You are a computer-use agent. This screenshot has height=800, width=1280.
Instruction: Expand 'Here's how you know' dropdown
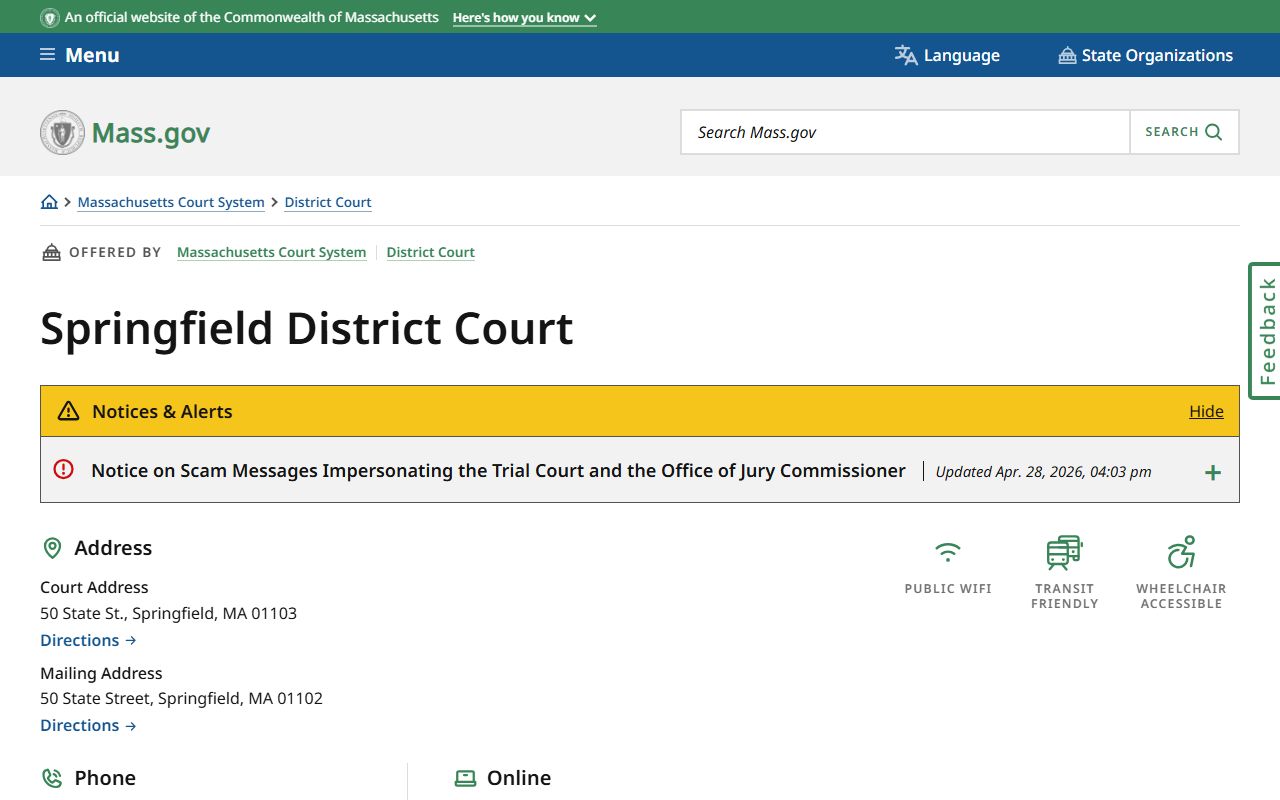[x=524, y=18]
